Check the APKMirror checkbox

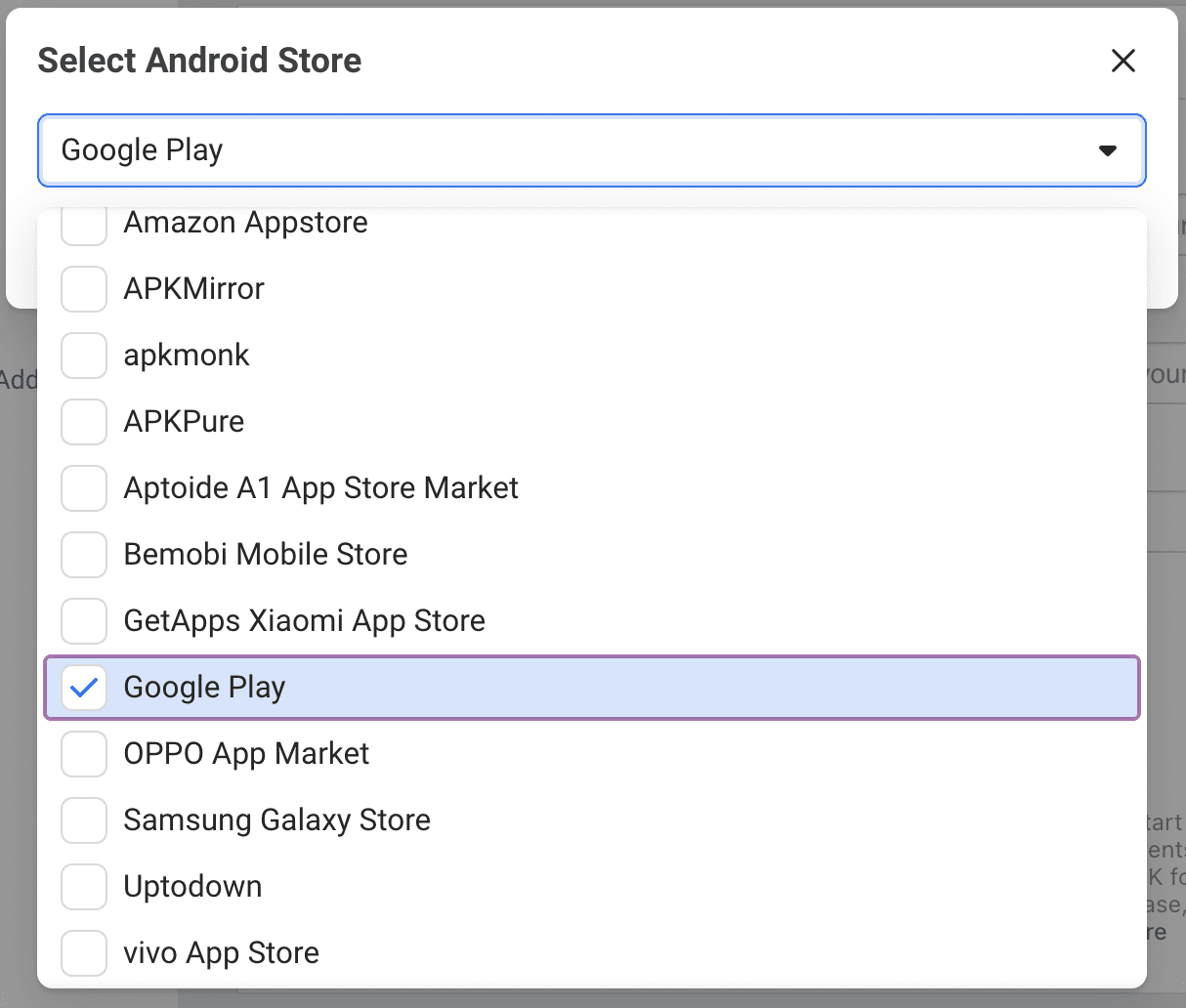84,289
